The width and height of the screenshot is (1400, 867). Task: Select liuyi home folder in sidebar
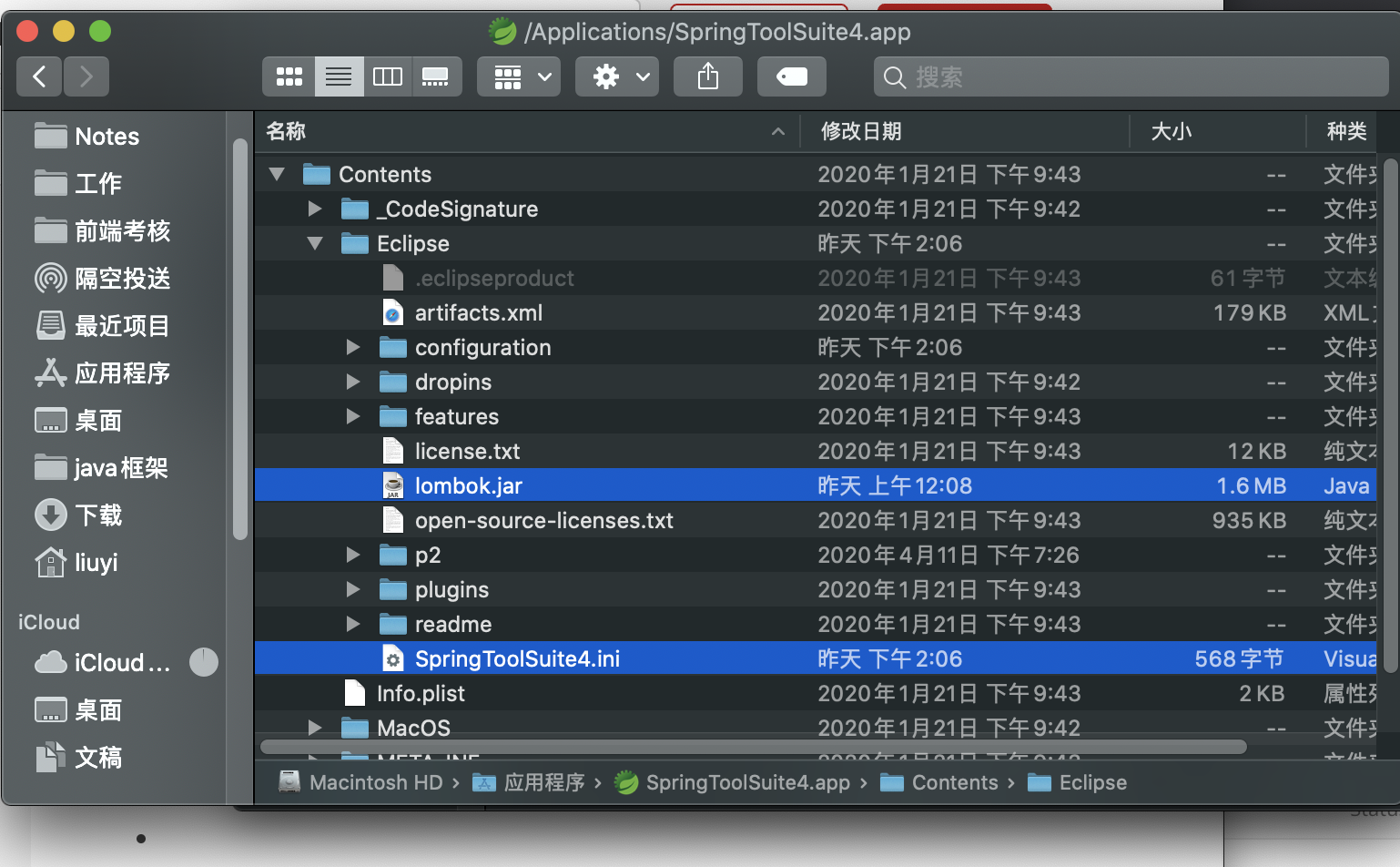tap(76, 563)
